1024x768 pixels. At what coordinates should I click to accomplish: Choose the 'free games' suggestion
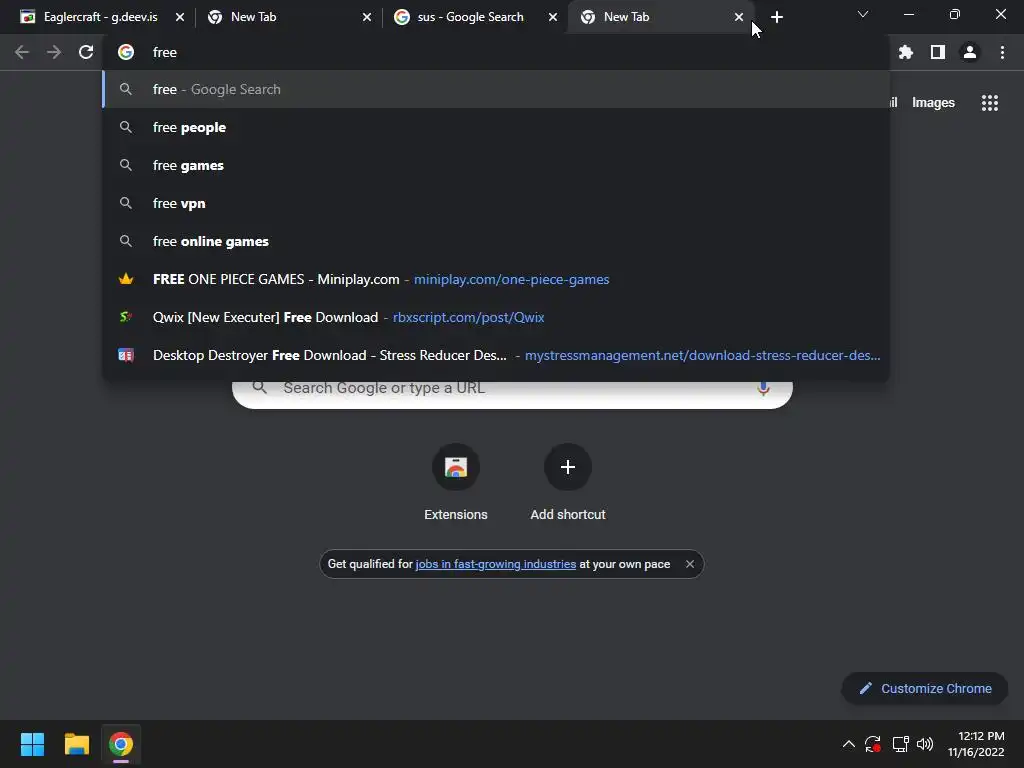pos(496,165)
